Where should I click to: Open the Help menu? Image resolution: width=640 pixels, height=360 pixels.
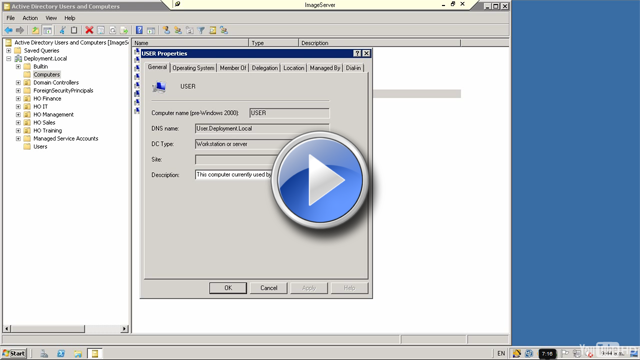(70, 18)
